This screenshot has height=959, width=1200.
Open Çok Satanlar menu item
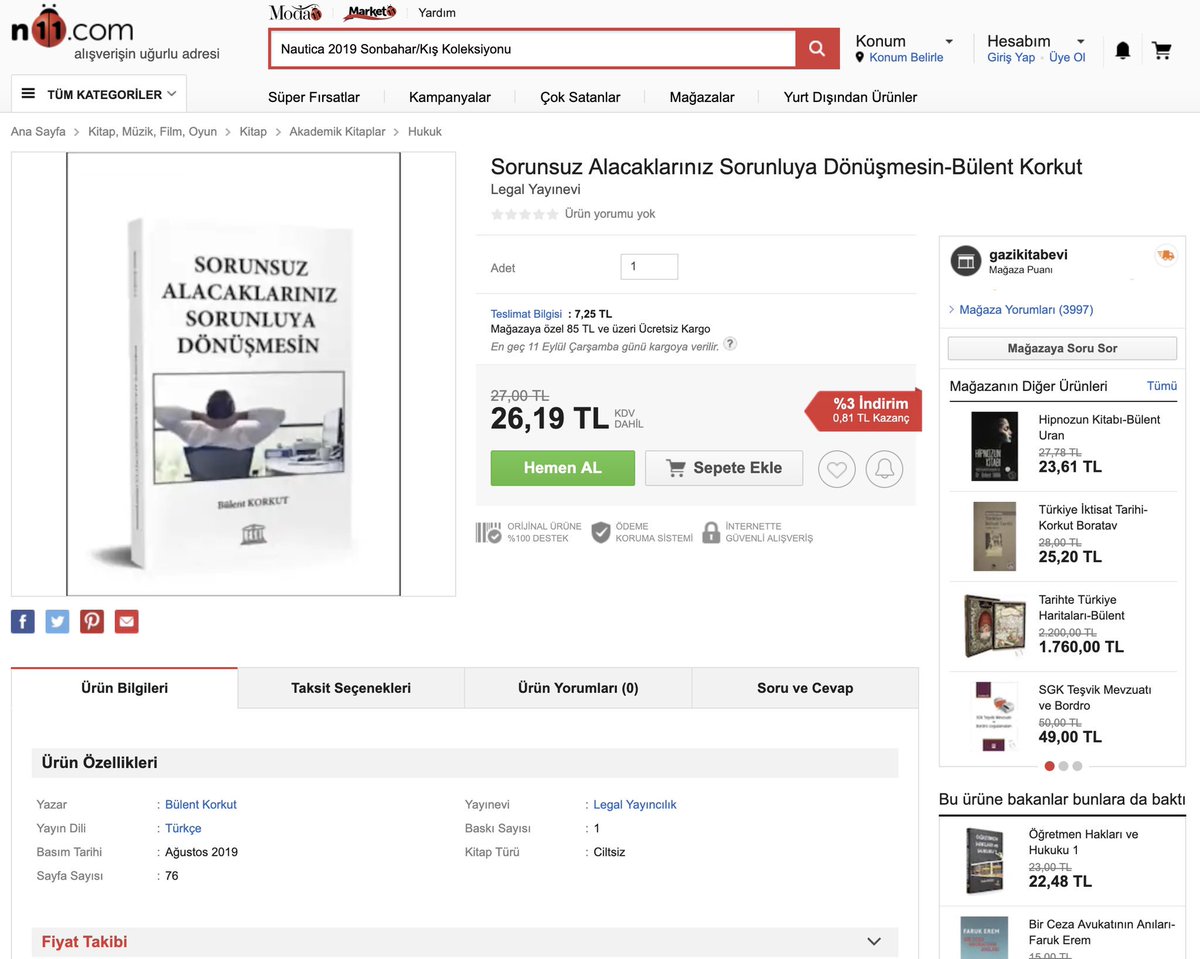[x=580, y=97]
